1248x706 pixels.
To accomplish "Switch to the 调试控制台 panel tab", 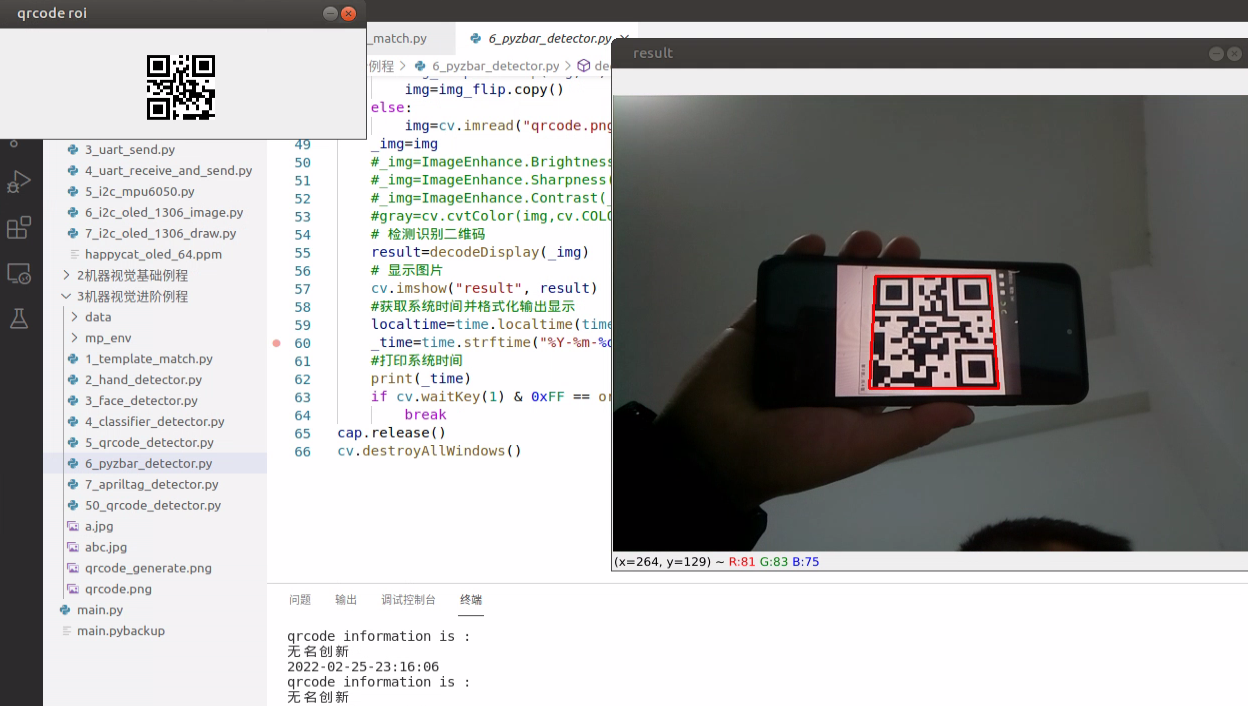I will pos(408,600).
